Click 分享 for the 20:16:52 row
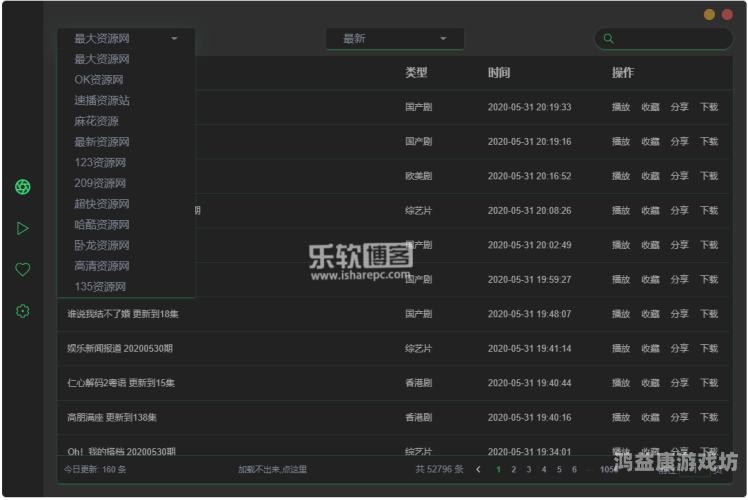The height and width of the screenshot is (500, 748). 679,176
